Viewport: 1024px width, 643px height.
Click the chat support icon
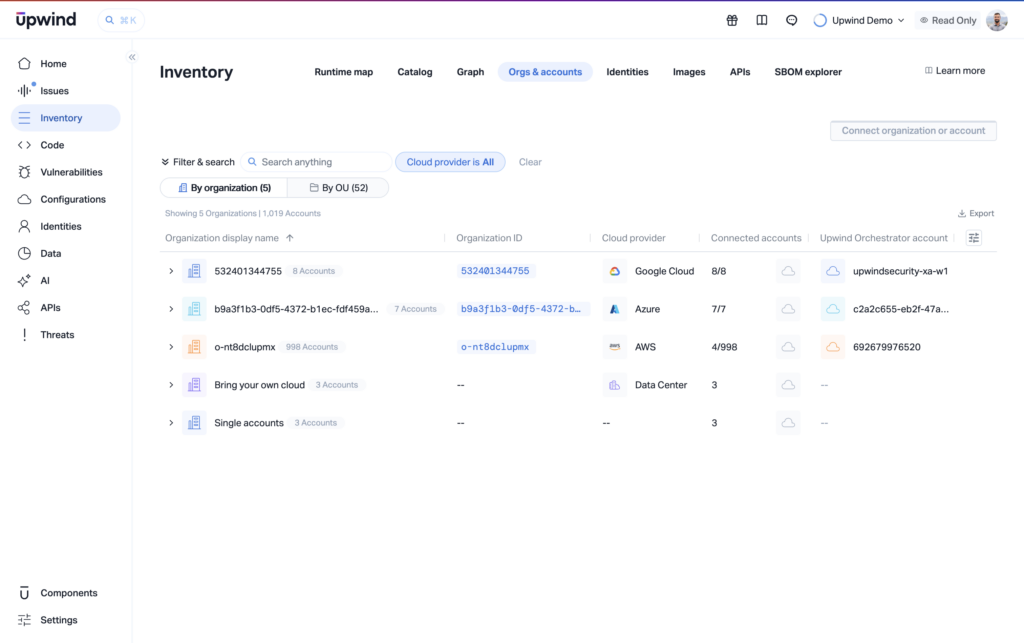[x=792, y=20]
